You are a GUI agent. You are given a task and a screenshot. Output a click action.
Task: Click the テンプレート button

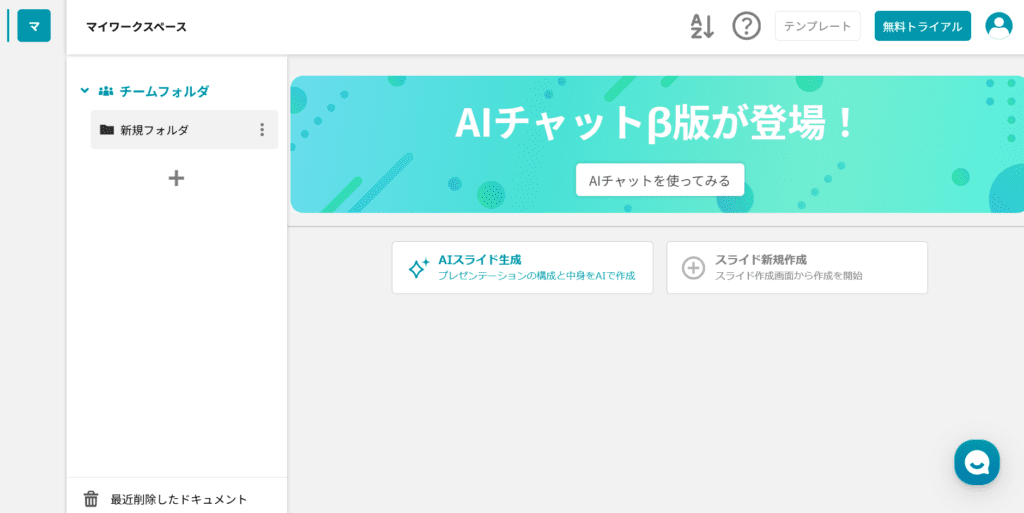click(x=817, y=26)
